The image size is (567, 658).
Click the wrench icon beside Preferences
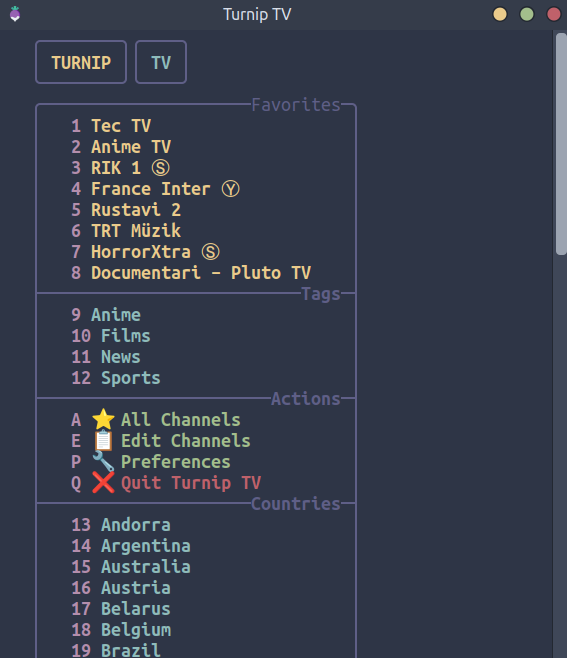coord(103,462)
